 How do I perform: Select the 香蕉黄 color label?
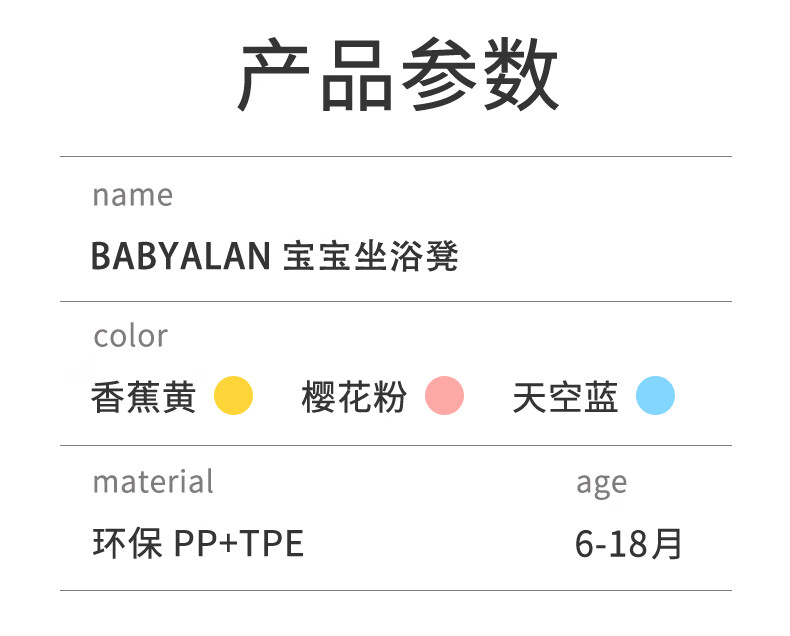(x=144, y=397)
